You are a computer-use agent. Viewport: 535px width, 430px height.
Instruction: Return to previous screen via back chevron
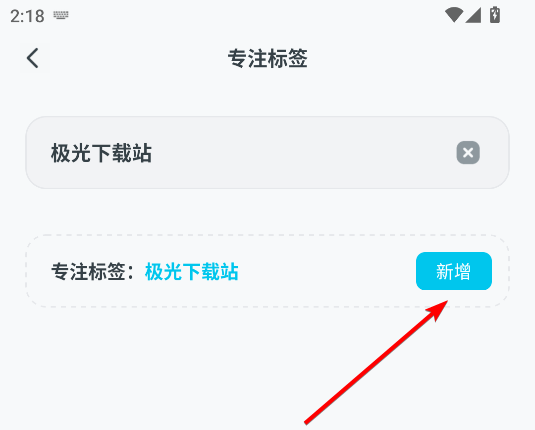[33, 58]
